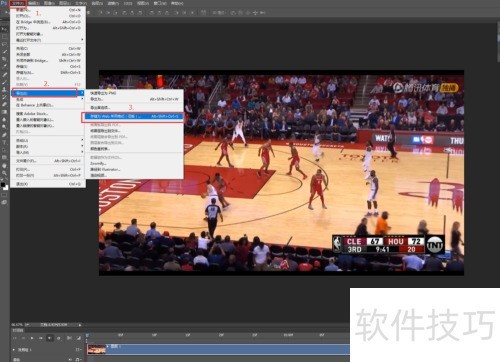Screen dimensions: 500x362
Task: Step to next frame in timeline
Action: tap(41, 338)
